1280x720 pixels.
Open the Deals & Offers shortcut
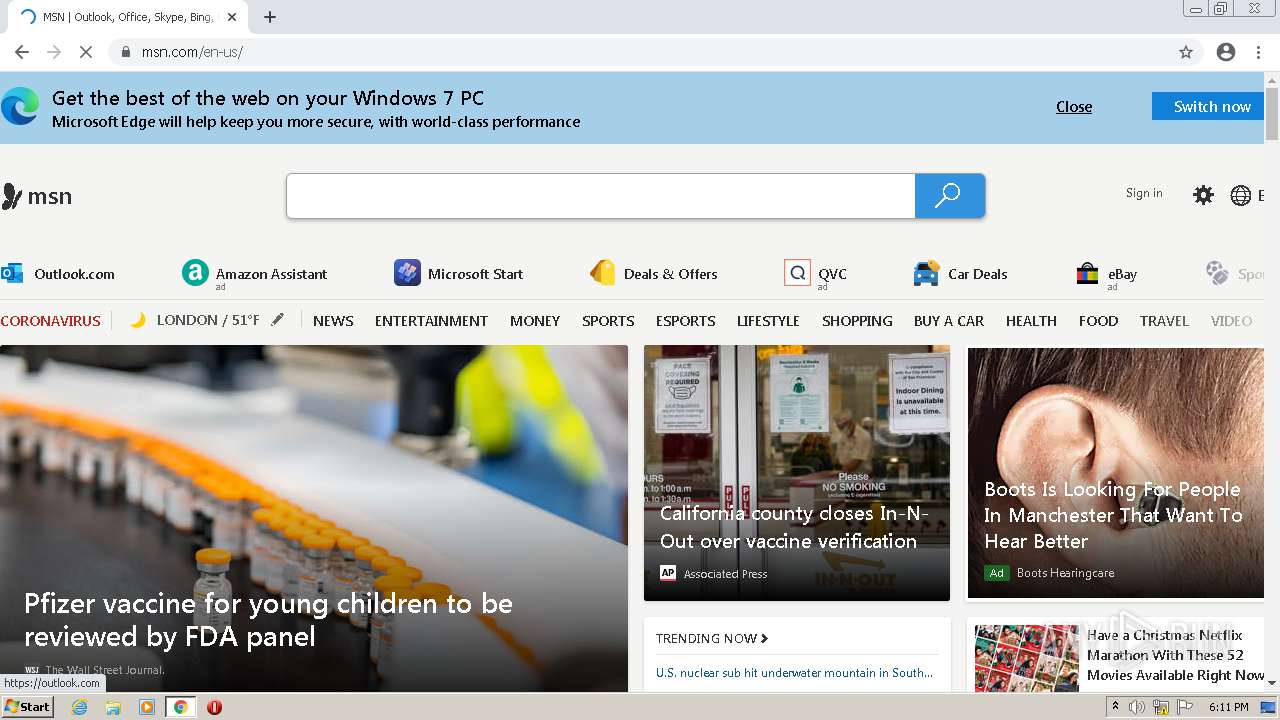click(654, 274)
